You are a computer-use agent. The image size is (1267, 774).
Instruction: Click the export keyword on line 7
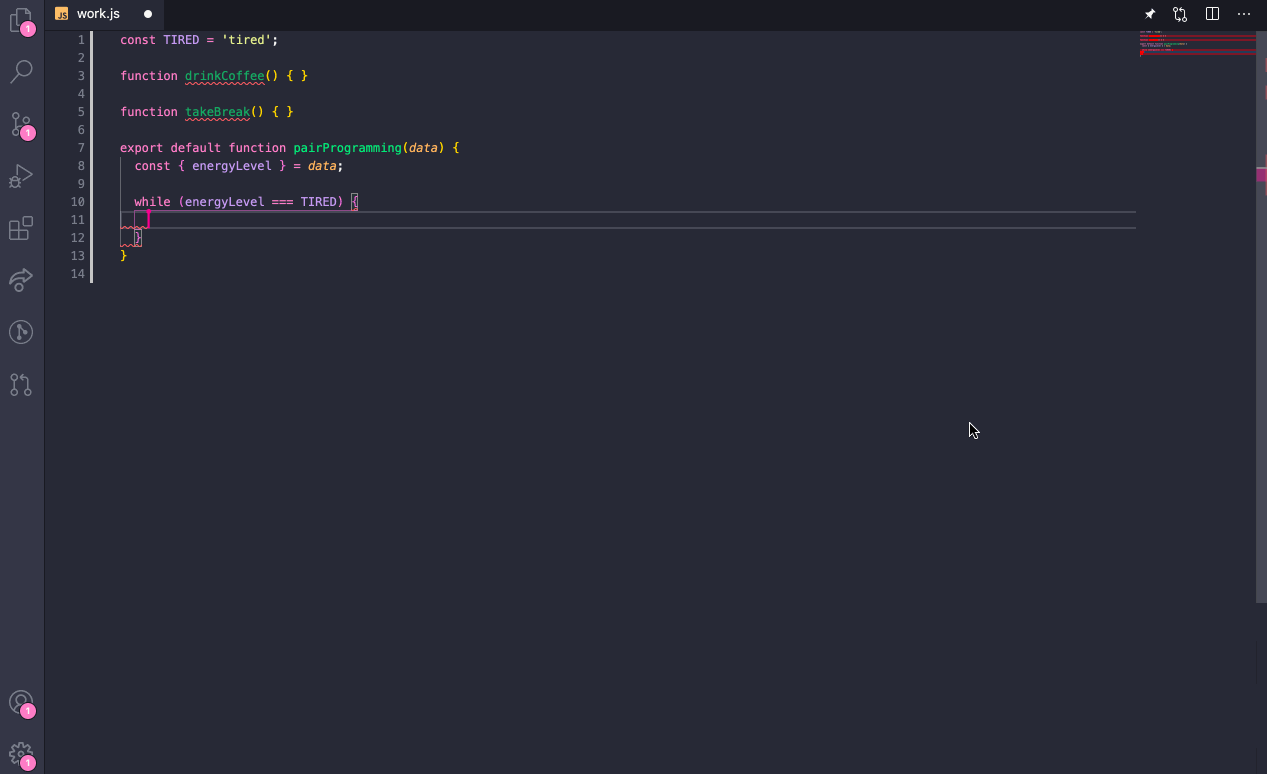click(x=142, y=148)
